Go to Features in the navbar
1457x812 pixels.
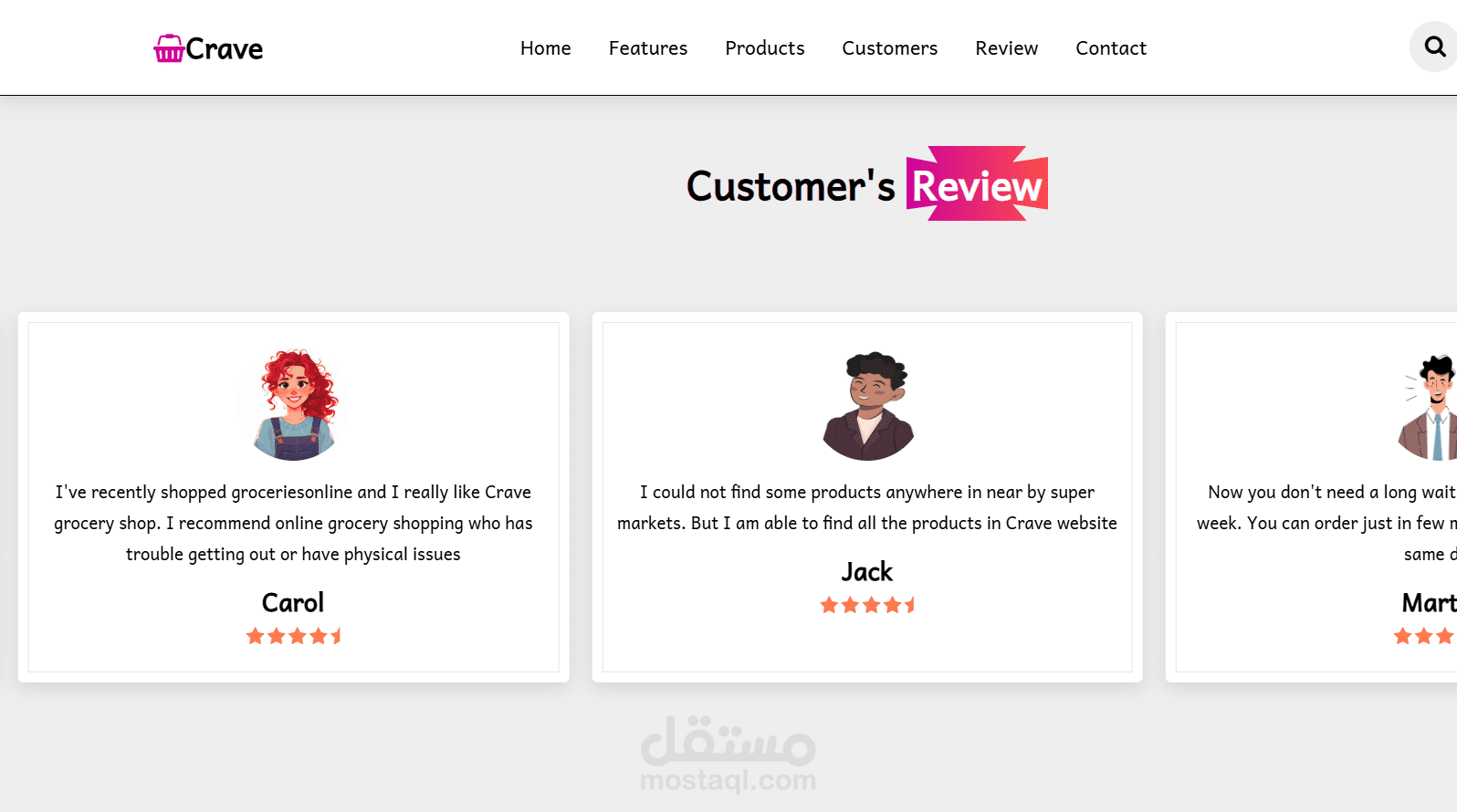(x=648, y=48)
